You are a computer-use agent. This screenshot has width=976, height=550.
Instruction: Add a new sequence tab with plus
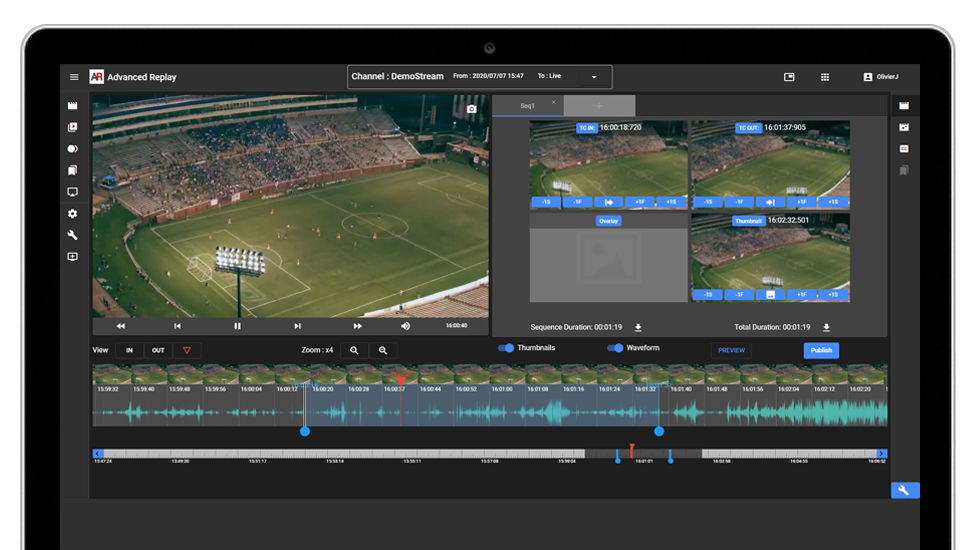[x=599, y=106]
